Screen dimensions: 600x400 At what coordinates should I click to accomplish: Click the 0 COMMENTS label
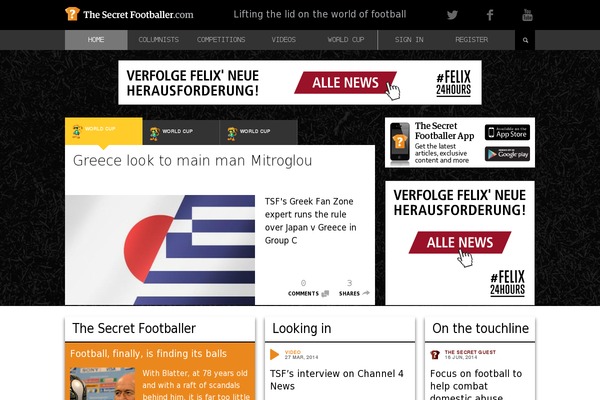[x=303, y=294]
